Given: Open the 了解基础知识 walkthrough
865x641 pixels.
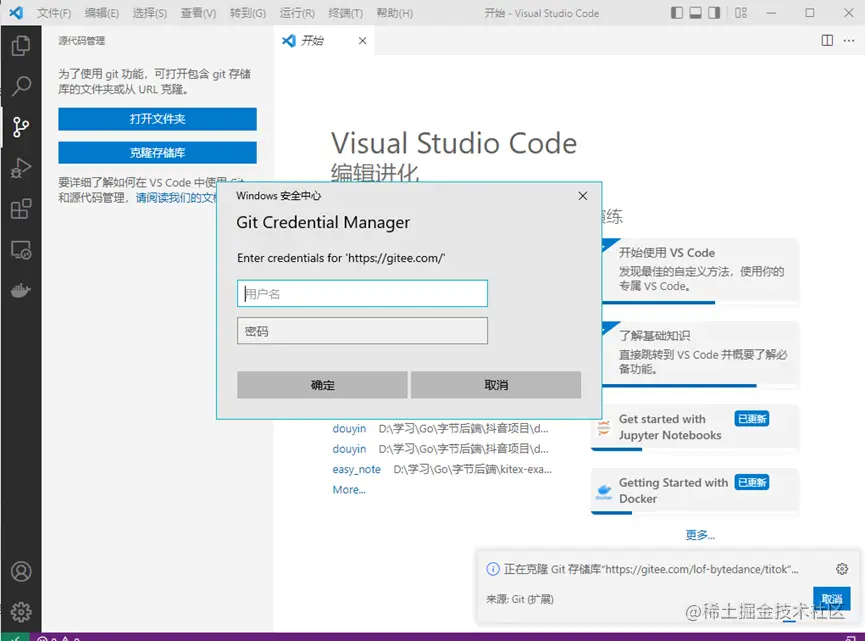Looking at the screenshot, I should click(700, 354).
